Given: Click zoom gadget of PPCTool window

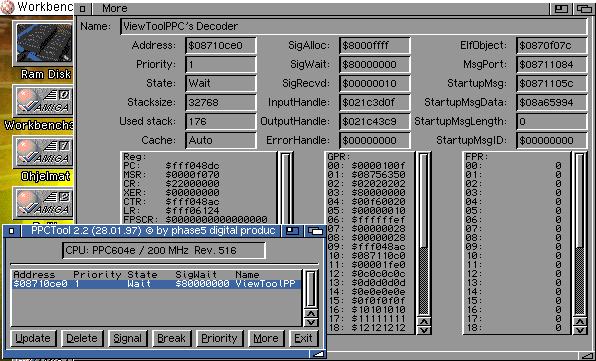Looking at the screenshot, I should [292, 231].
